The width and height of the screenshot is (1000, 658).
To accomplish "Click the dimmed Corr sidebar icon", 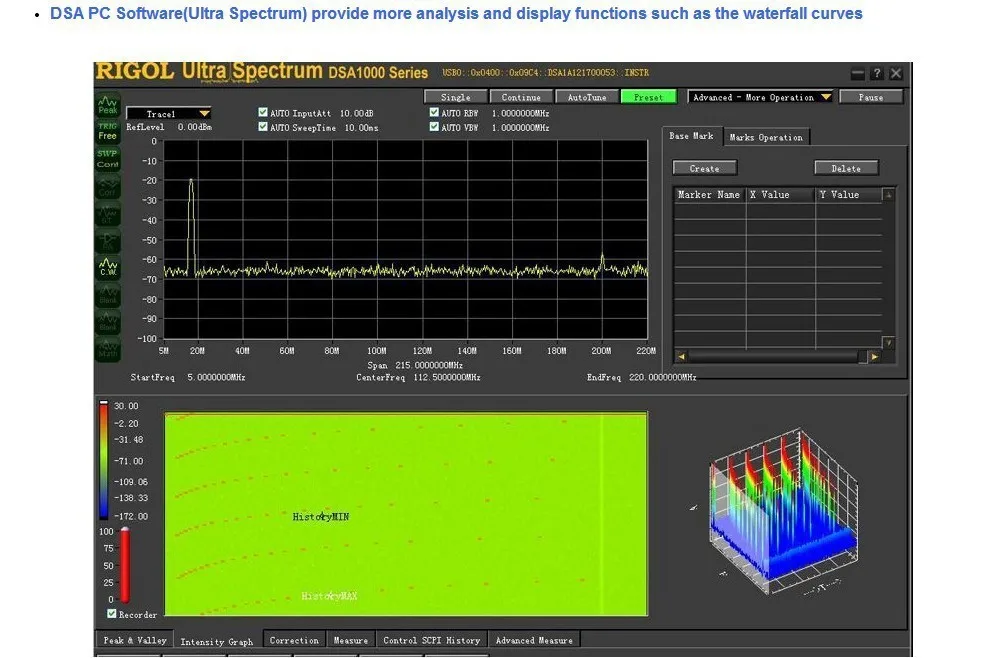I will tap(108, 186).
